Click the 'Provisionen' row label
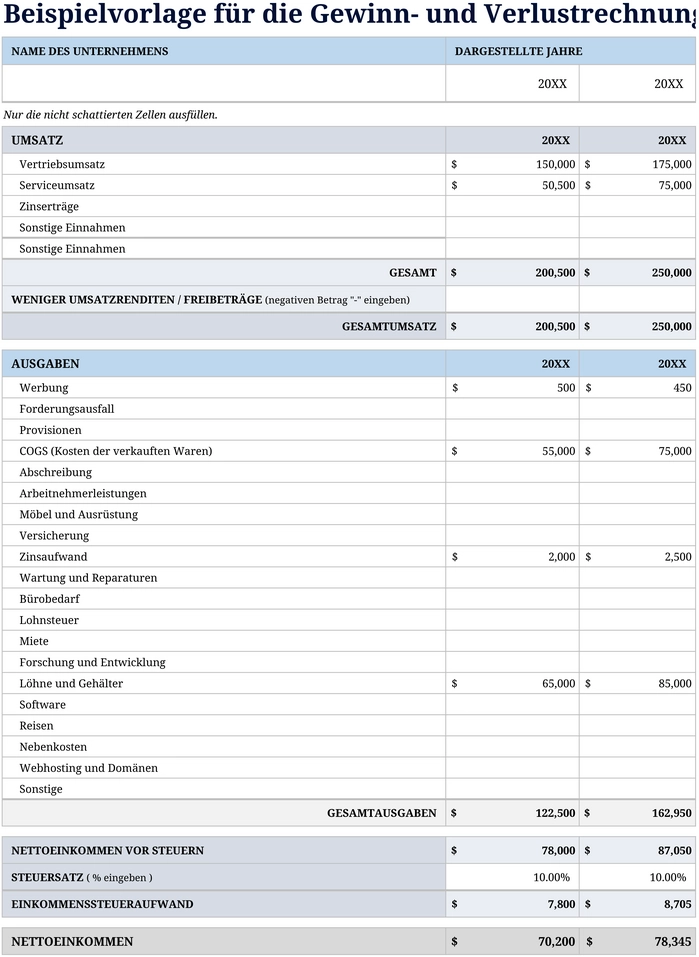Viewport: 699px width, 957px height. tap(50, 430)
